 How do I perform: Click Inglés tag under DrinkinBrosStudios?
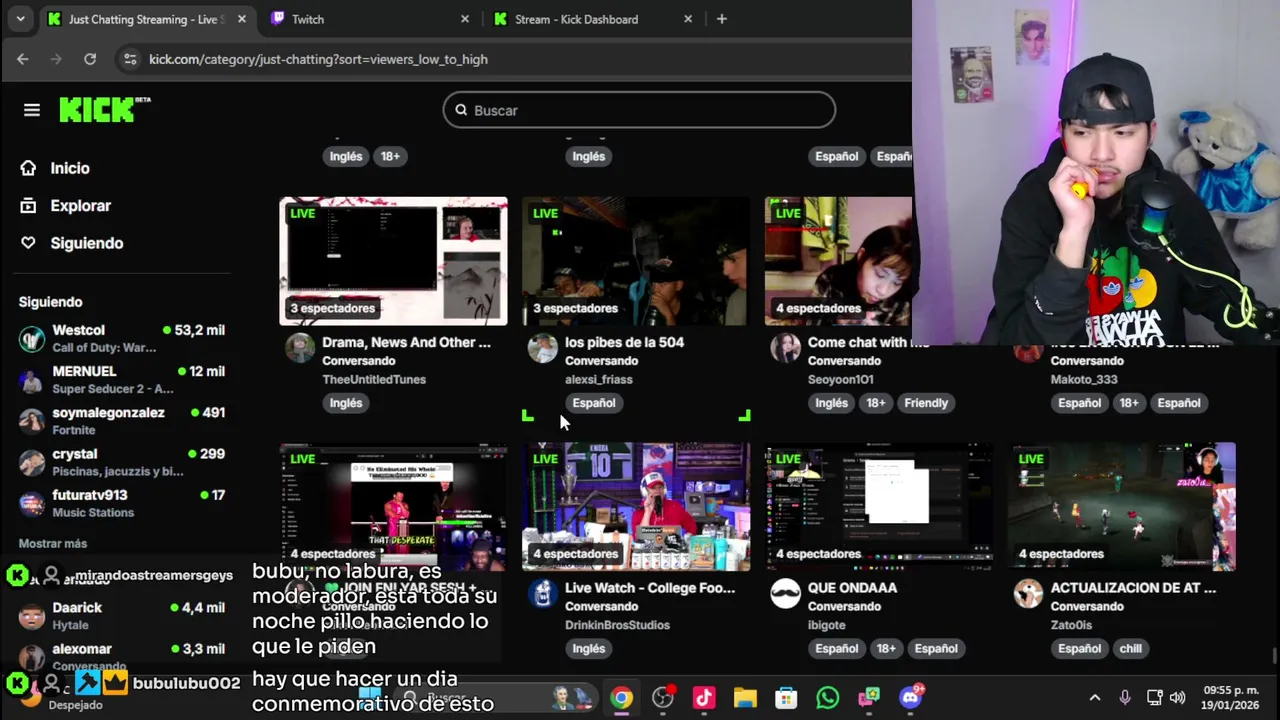[589, 648]
